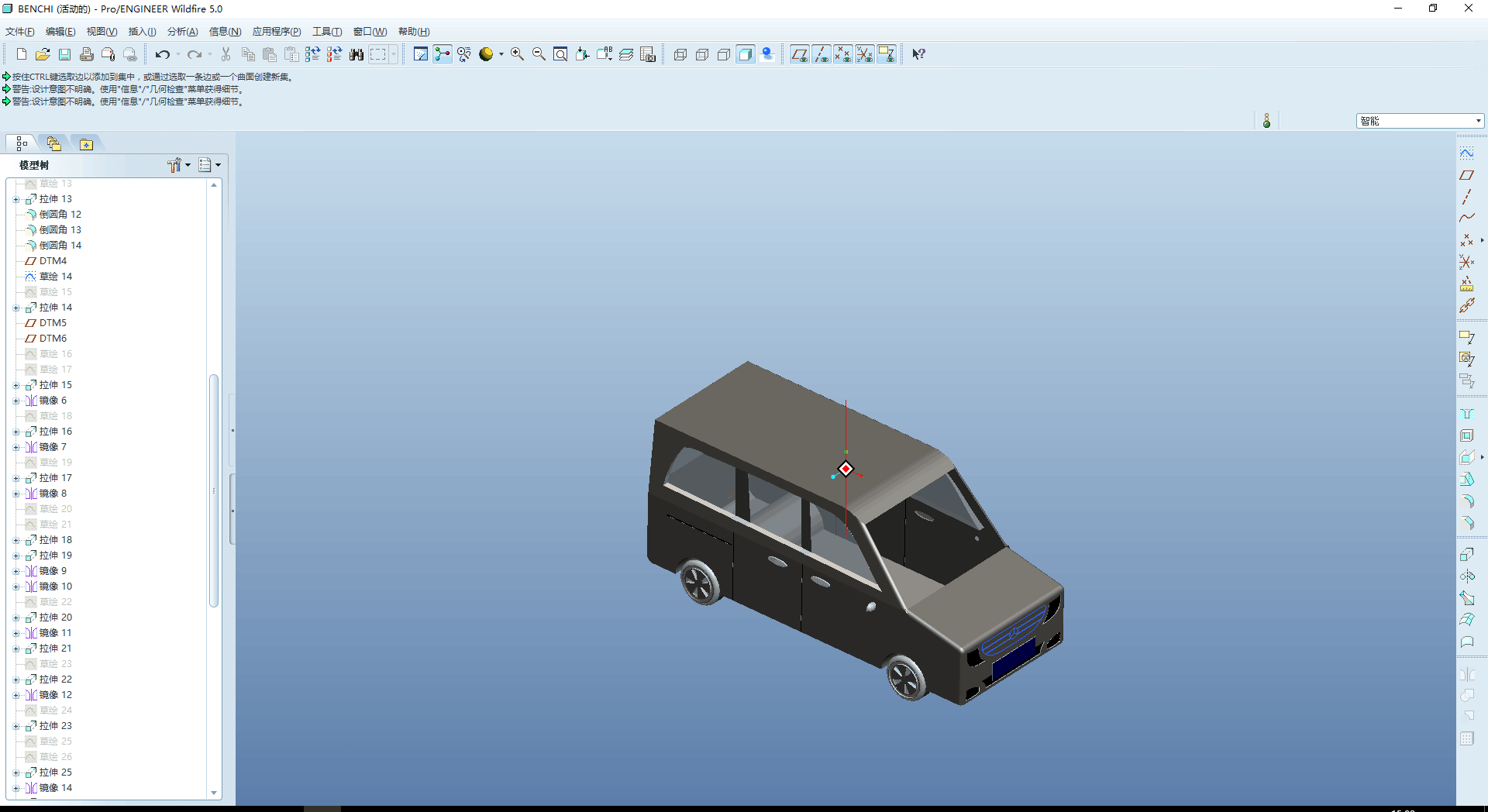This screenshot has height=812, width=1488.
Task: Click the Save disk icon in toolbar
Action: point(64,54)
